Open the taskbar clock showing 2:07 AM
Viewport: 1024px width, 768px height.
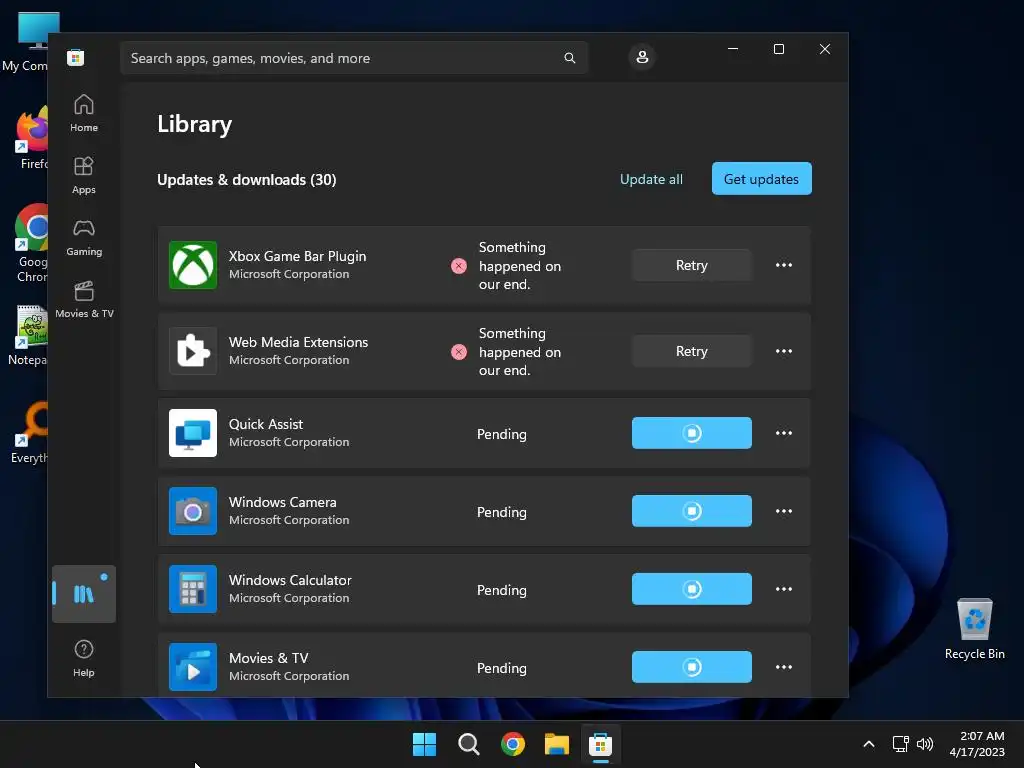pos(977,744)
